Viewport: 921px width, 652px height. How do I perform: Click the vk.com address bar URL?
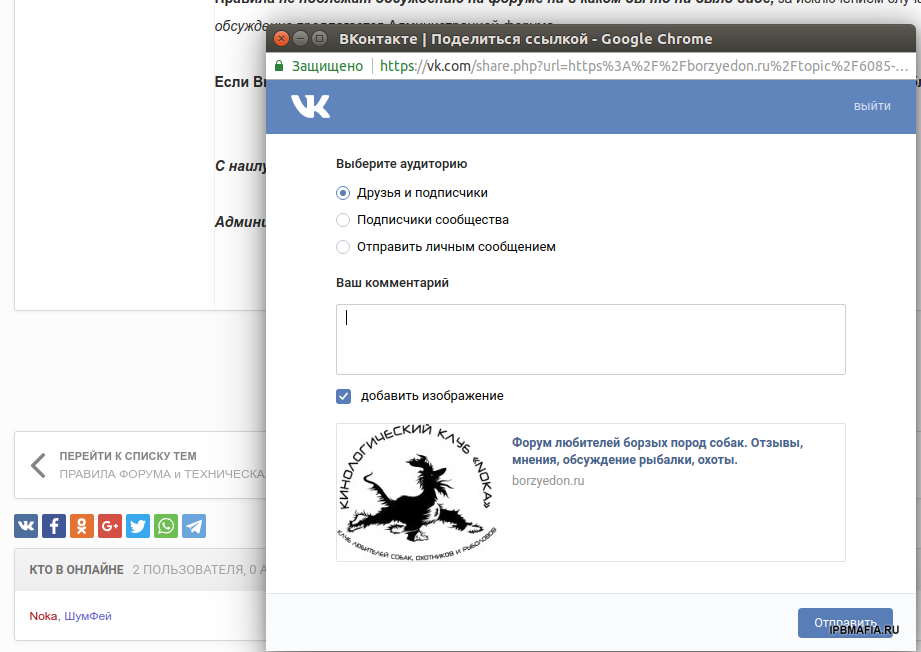tap(644, 66)
